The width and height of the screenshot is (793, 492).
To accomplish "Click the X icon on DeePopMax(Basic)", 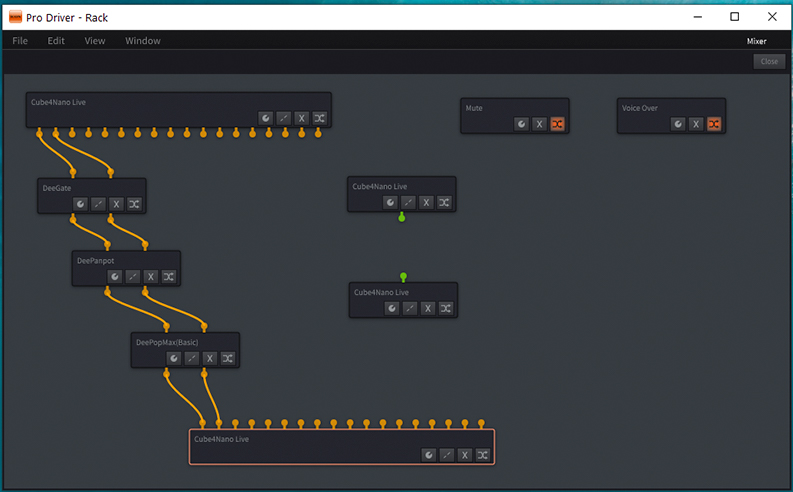I will [210, 359].
